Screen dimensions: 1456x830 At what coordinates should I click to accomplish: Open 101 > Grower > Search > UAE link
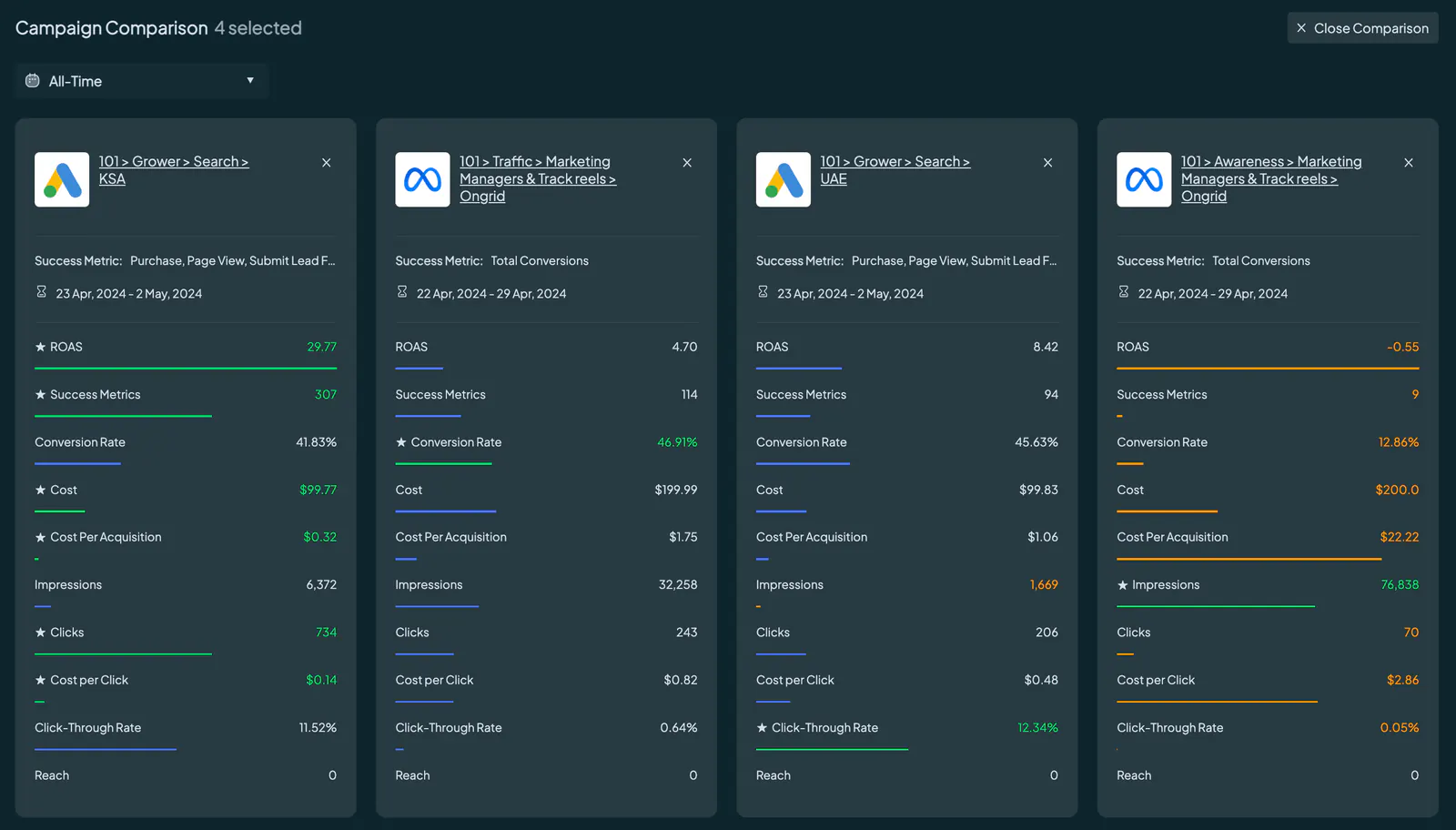pos(895,170)
